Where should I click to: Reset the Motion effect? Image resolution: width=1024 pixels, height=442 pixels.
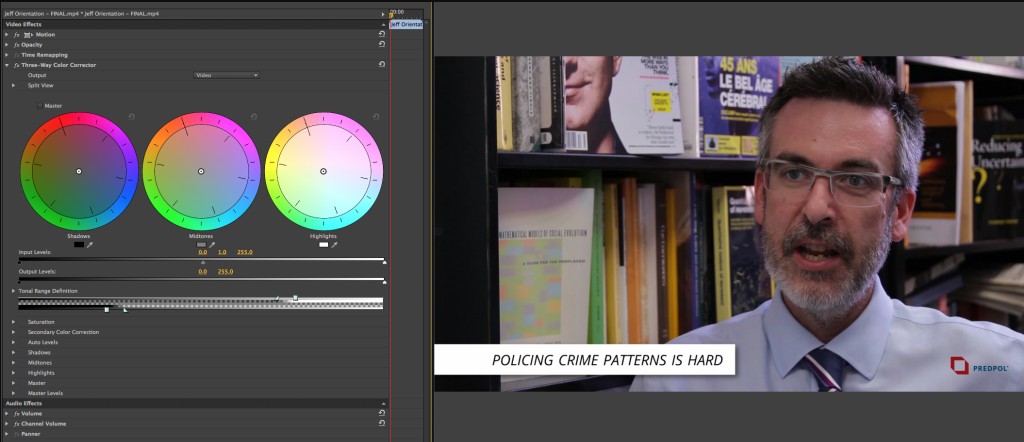click(x=381, y=34)
